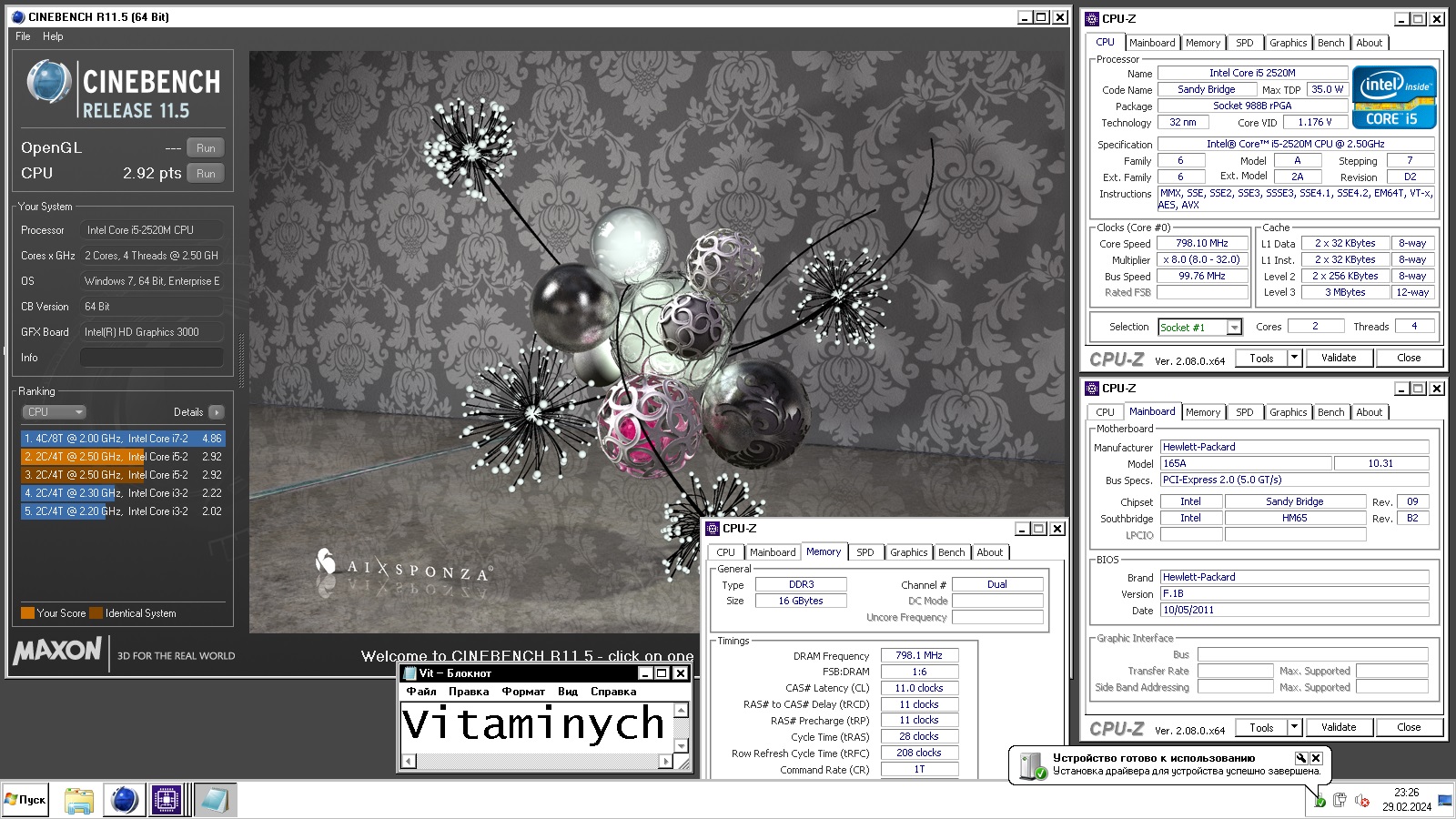
Task: Click the Intel Core i5 logo
Action: click(x=1393, y=97)
